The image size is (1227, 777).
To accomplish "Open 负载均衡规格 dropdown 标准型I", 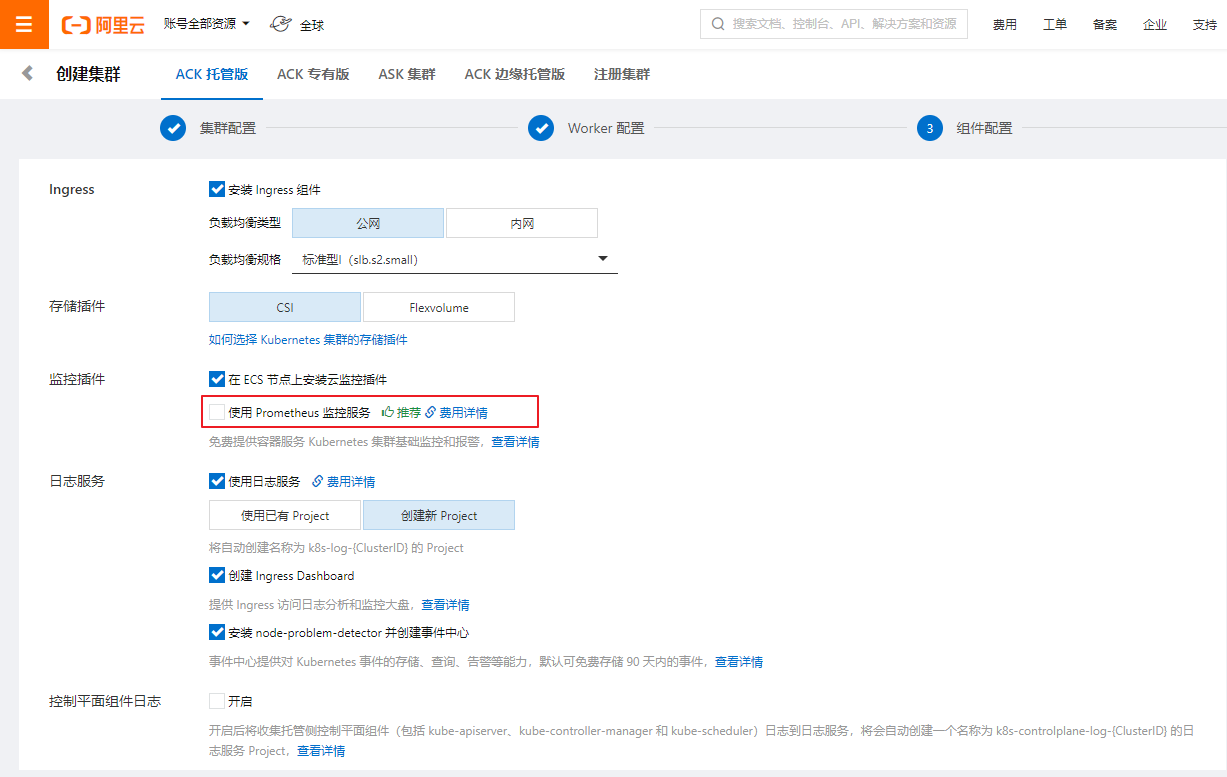I will tap(455, 259).
